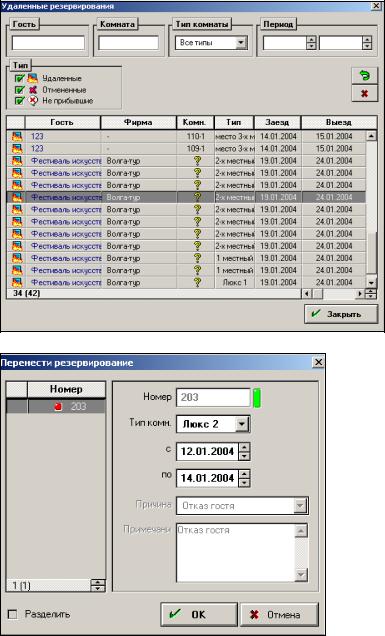Click the Комната input field

coord(128,43)
